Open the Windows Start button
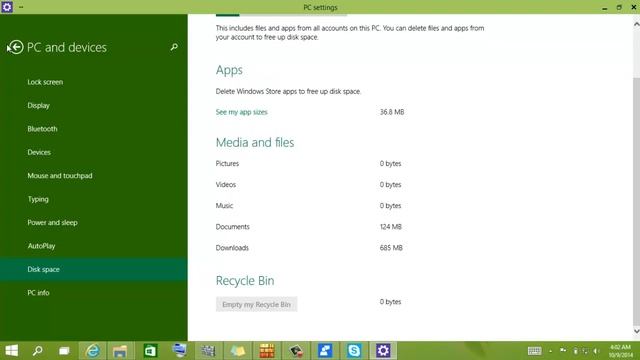Viewport: 640px width, 360px height. [11, 351]
